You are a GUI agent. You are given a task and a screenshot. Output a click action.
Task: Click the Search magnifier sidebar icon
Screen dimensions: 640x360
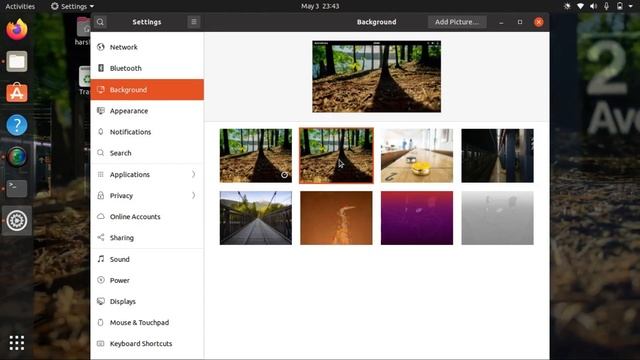pyautogui.click(x=101, y=153)
